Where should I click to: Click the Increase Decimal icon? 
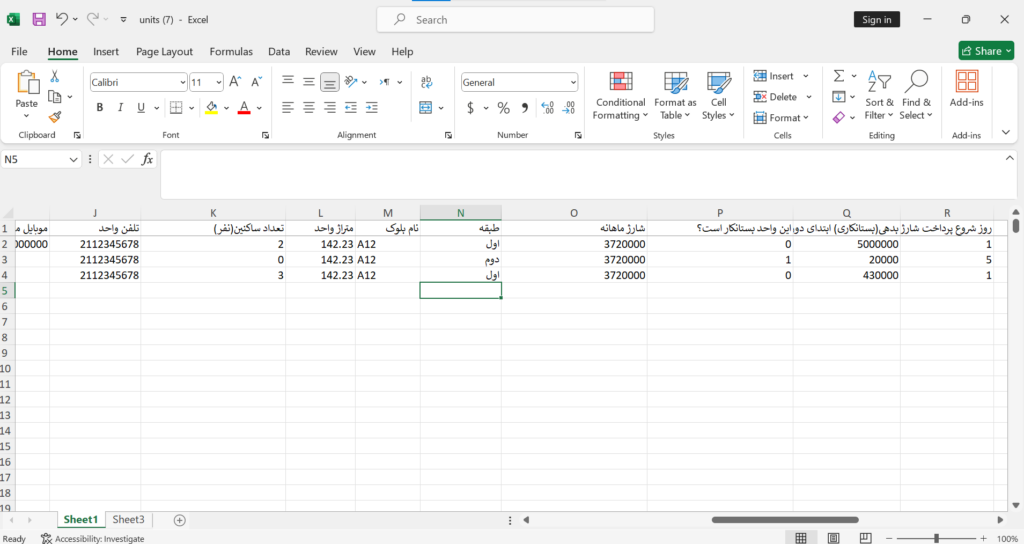548,108
